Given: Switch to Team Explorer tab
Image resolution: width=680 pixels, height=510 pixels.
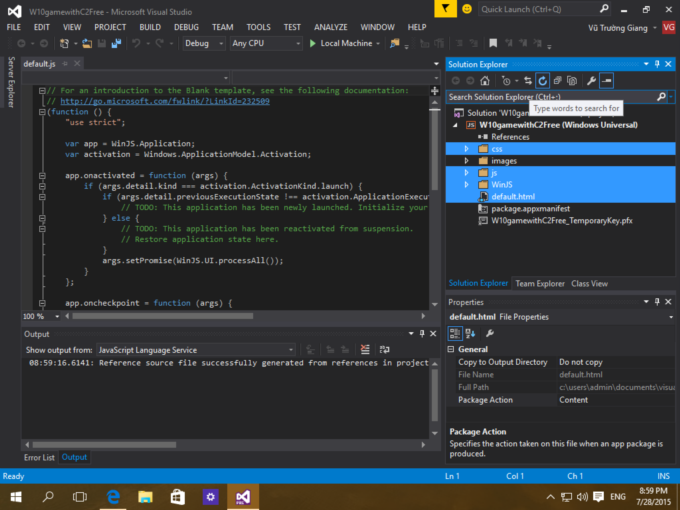Looking at the screenshot, I should click(540, 284).
